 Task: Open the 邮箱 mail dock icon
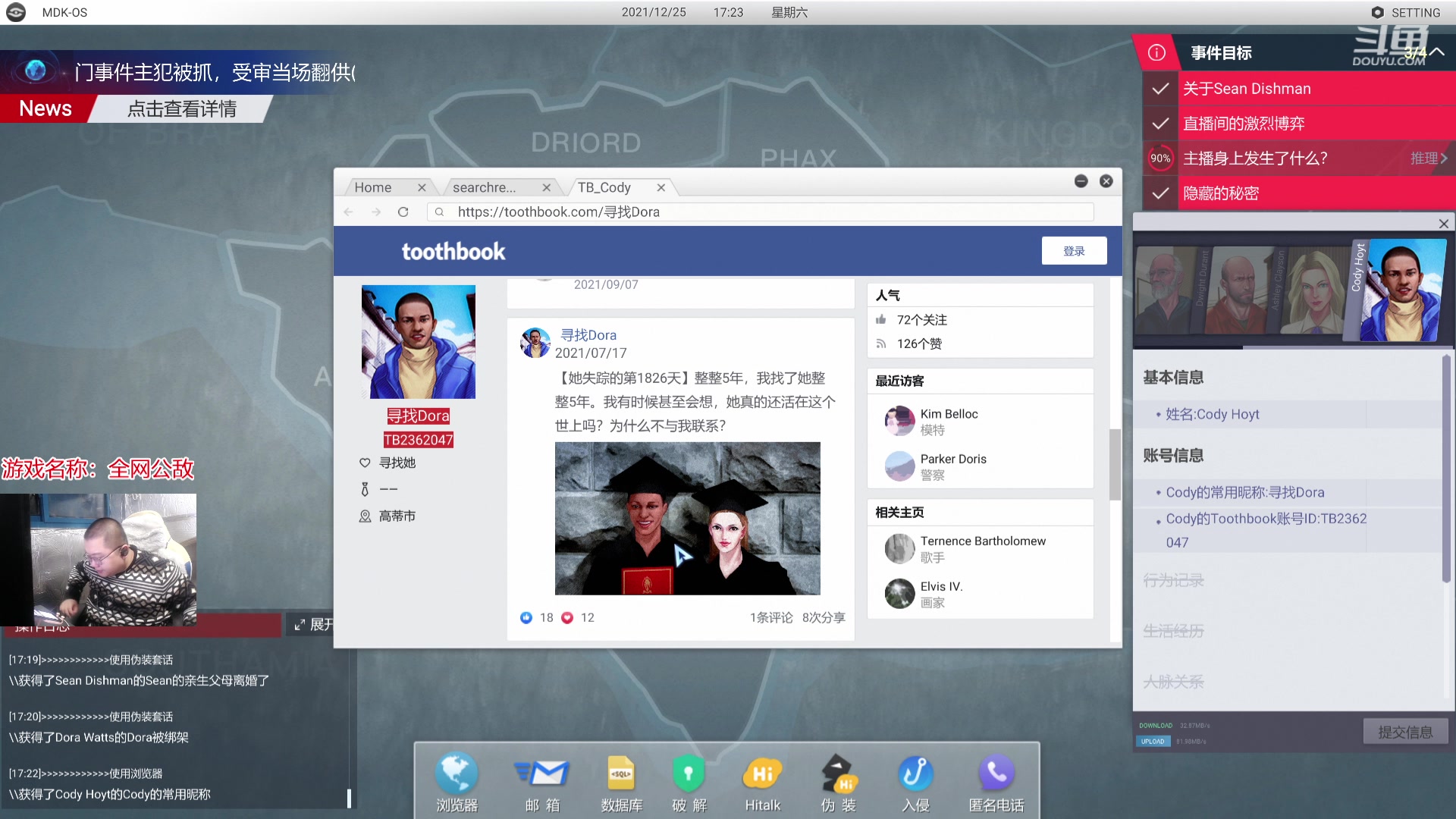coord(543,775)
